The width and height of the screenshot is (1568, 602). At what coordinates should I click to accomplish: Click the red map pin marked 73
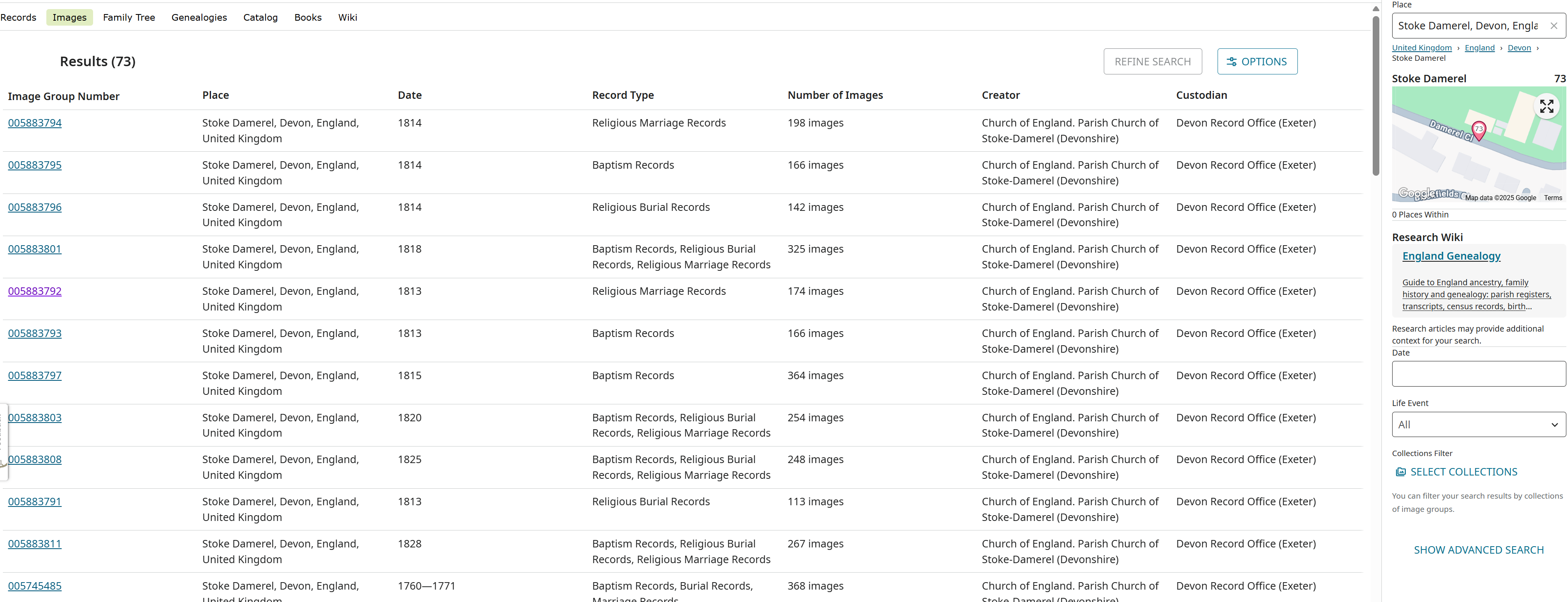(x=1479, y=129)
